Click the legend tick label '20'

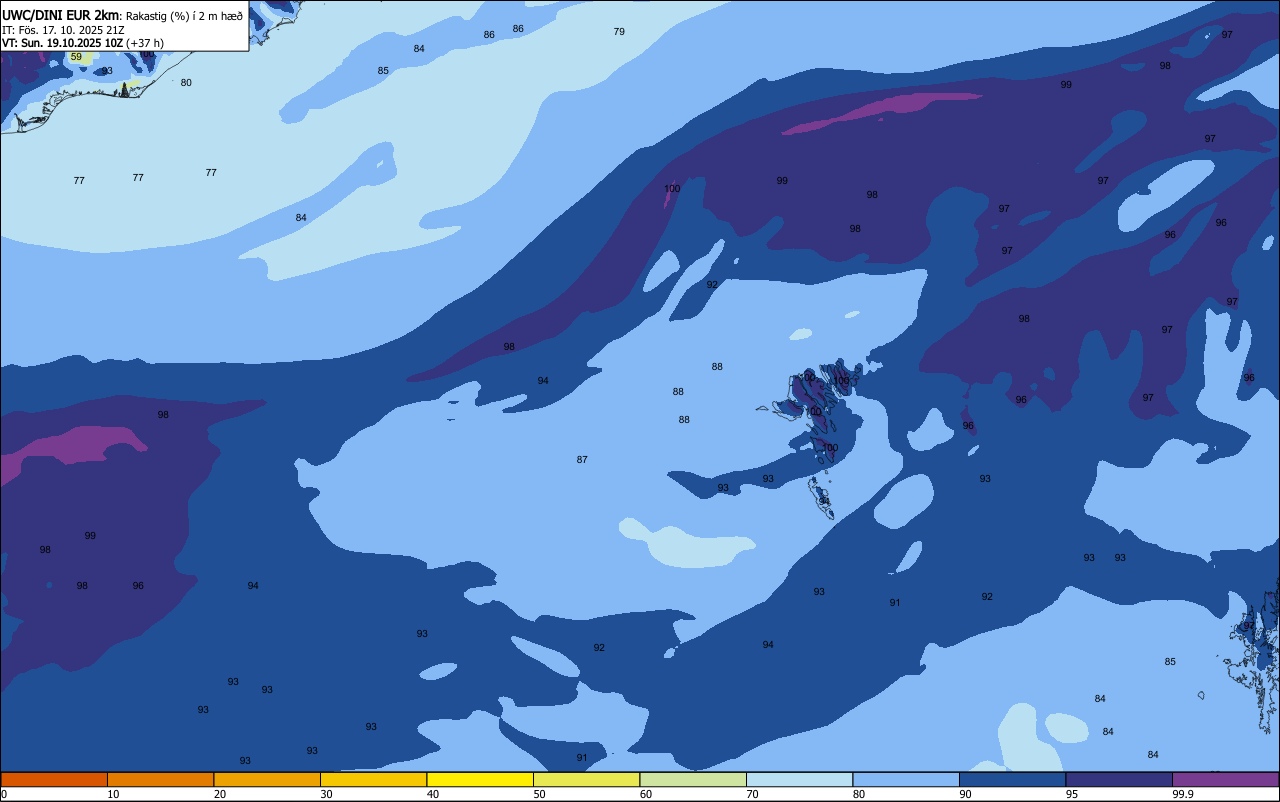(220, 794)
